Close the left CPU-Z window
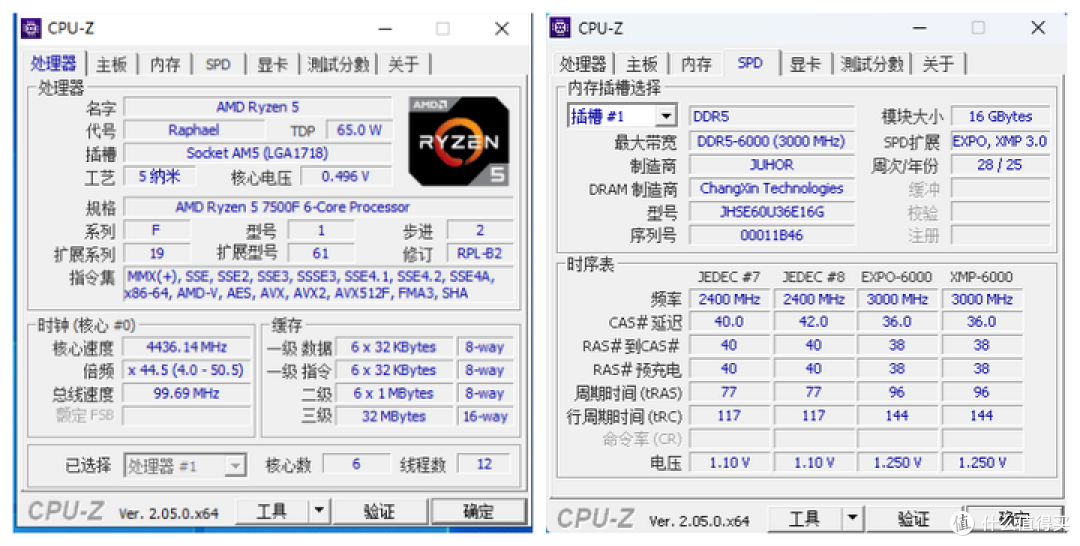This screenshot has width=1080, height=546. 502,29
